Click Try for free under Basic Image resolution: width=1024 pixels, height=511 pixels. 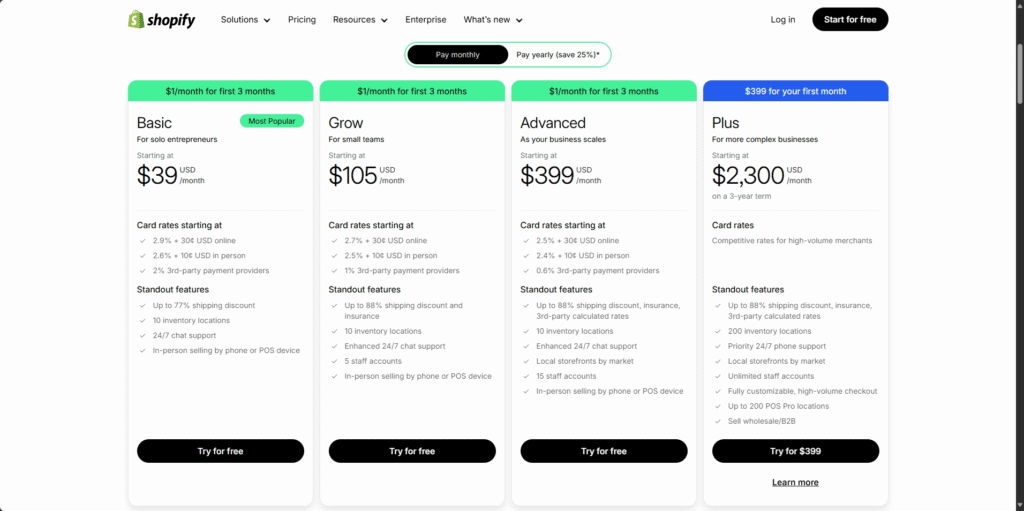point(220,451)
